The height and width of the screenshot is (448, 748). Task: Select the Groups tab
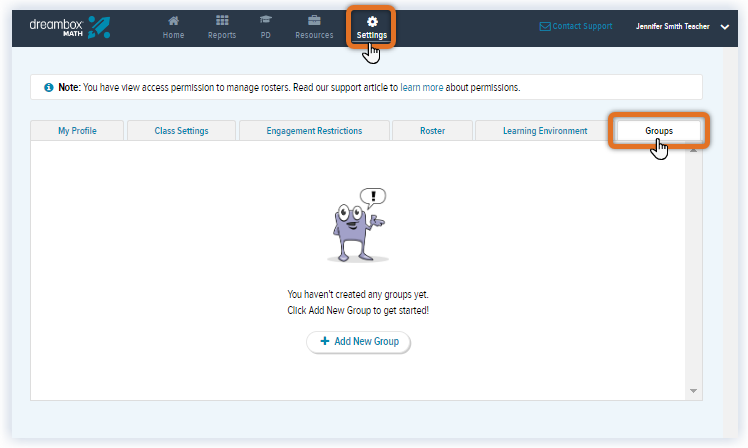point(658,131)
